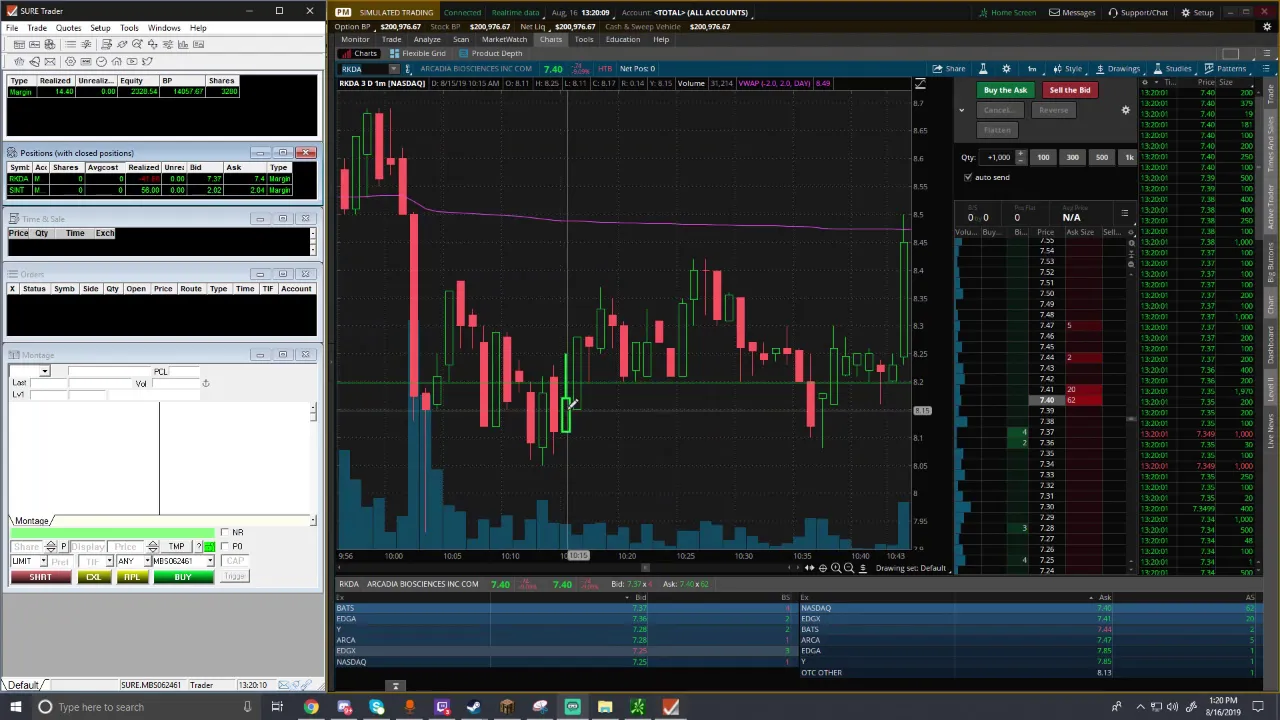The image size is (1280, 720).
Task: Open chart settings gear beside the 1m timeframe
Action: (1006, 69)
